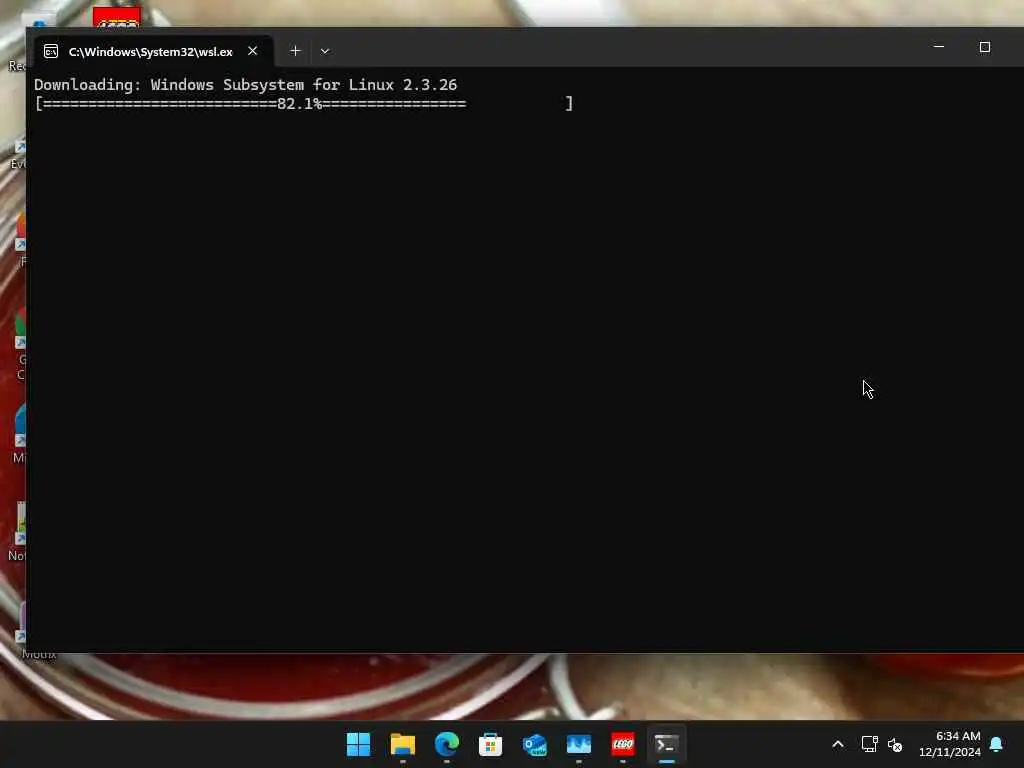Click the LEGO desktop icon behind the terminal

(116, 17)
